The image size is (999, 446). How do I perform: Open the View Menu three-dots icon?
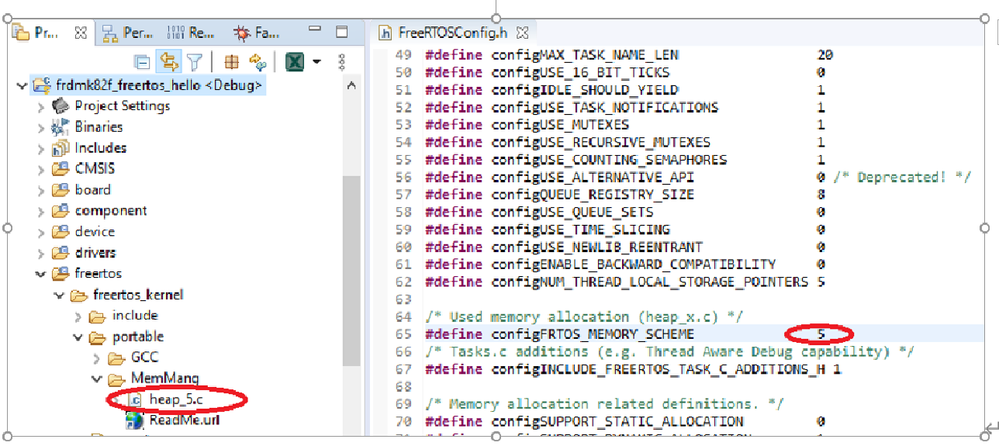point(341,62)
